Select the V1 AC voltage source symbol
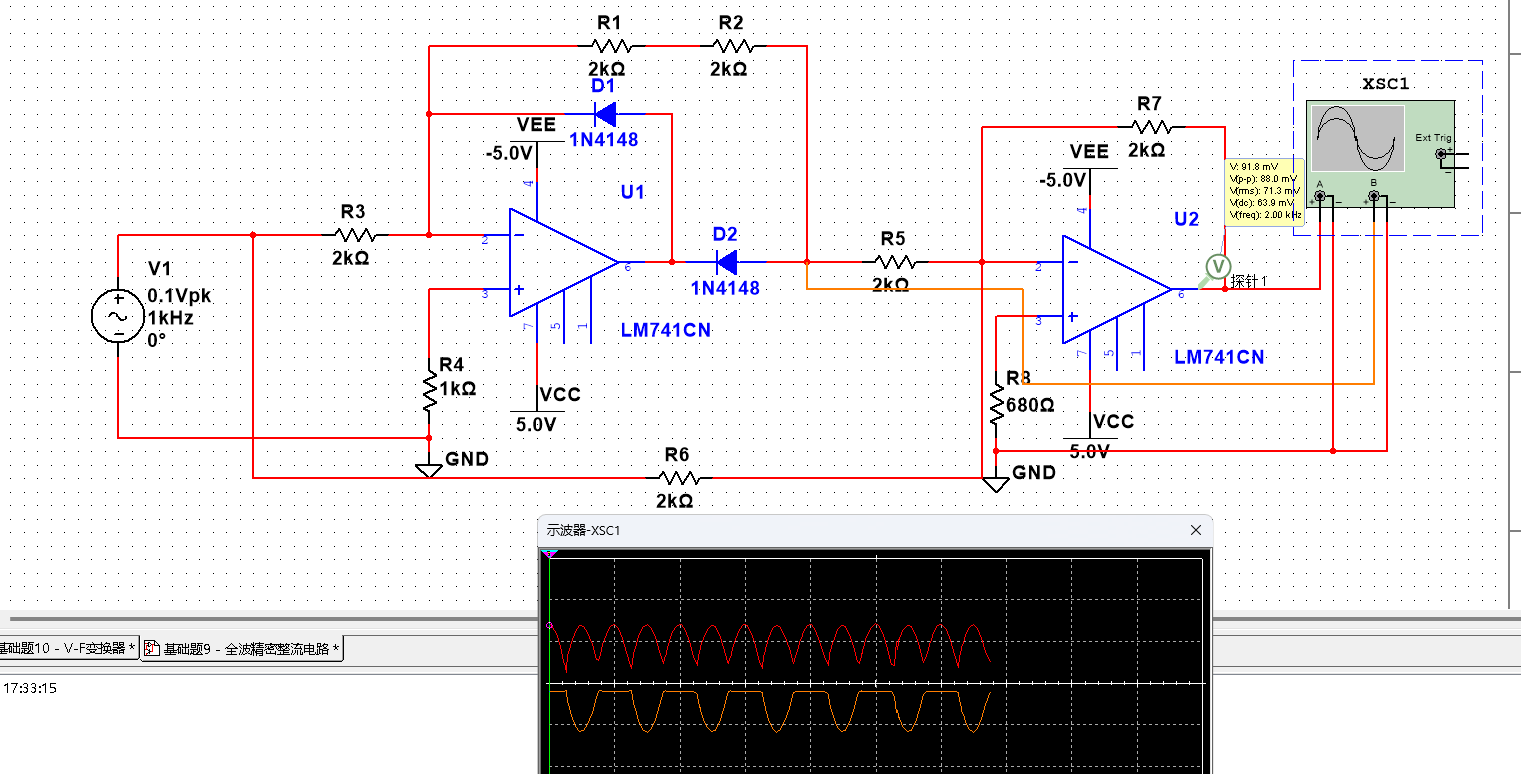 118,316
